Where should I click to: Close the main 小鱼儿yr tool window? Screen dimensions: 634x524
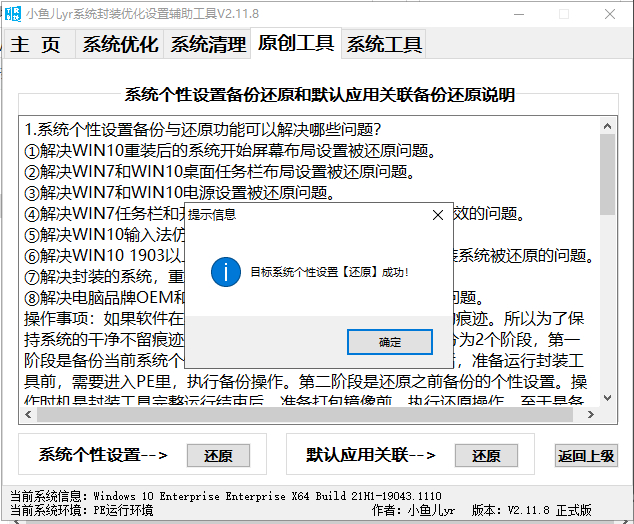click(x=610, y=14)
